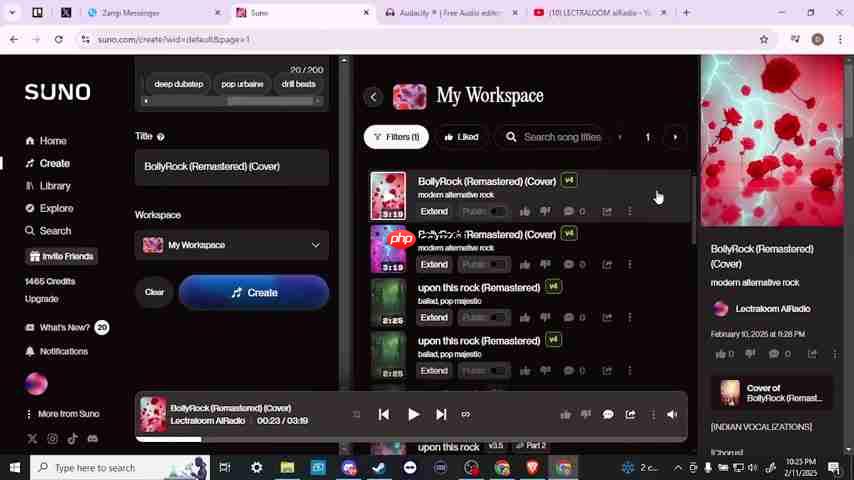Toggle Public on second BollyRock Cover
Image resolution: width=854 pixels, height=480 pixels.
(483, 265)
